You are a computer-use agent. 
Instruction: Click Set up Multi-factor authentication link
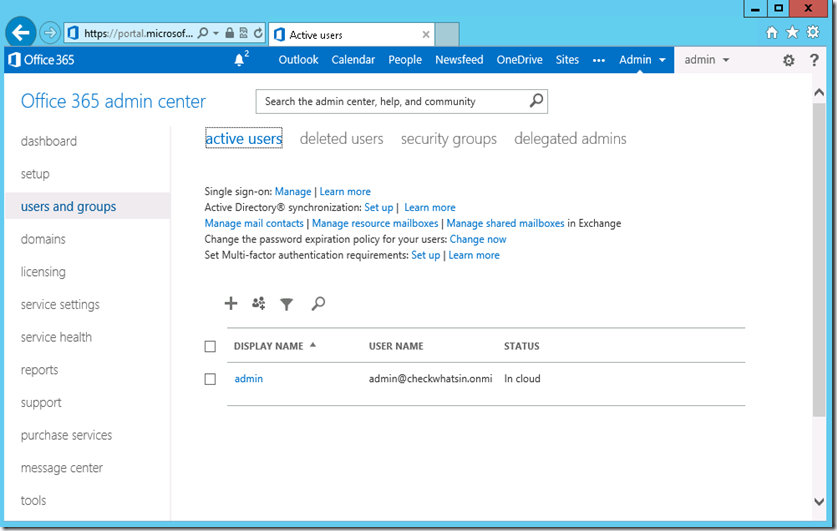425,256
